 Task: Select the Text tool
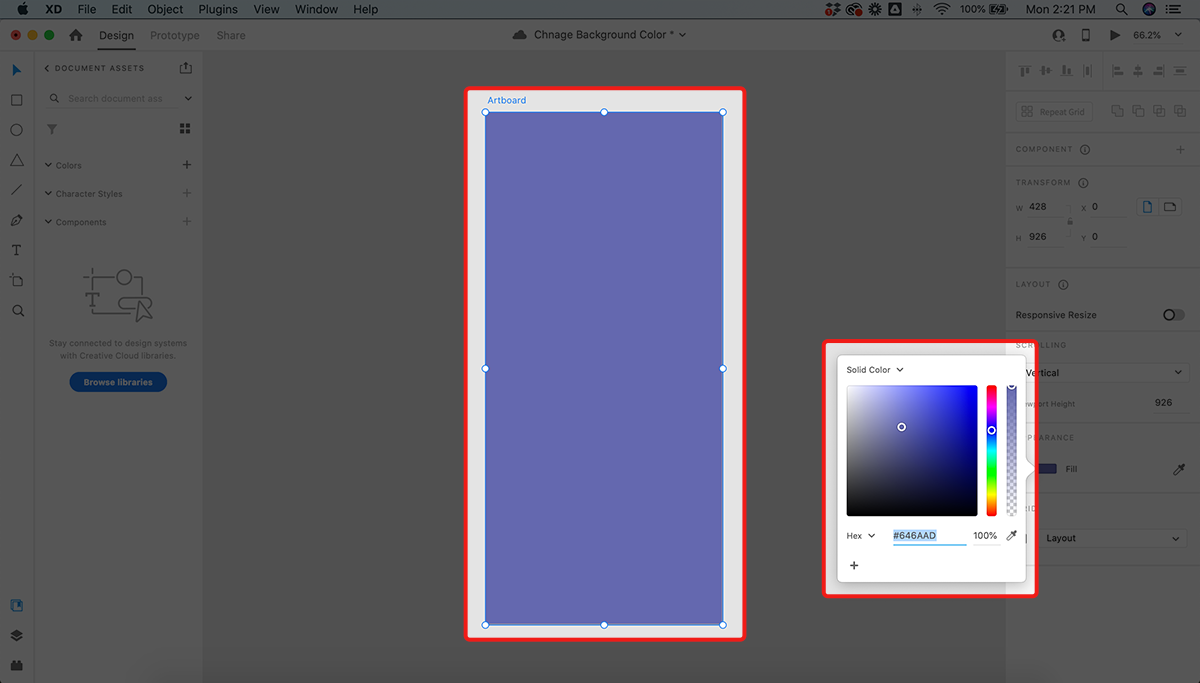(17, 250)
